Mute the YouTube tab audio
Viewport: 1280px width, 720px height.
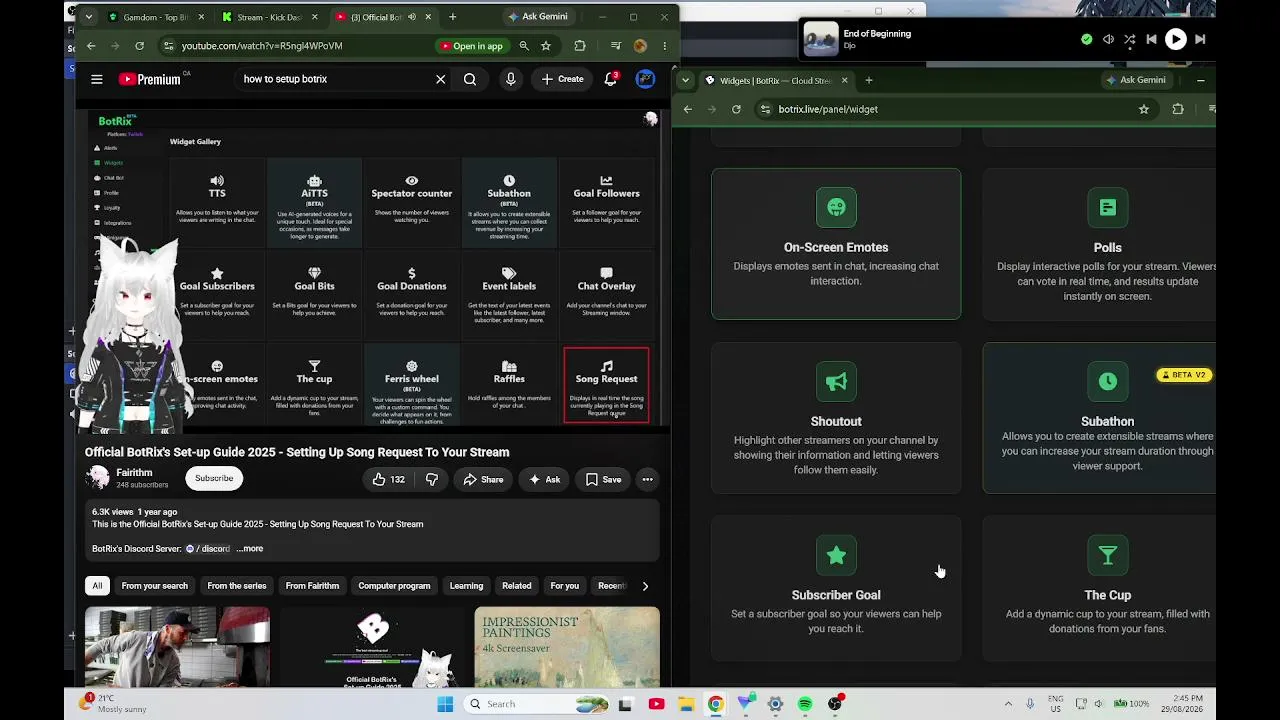tap(411, 17)
